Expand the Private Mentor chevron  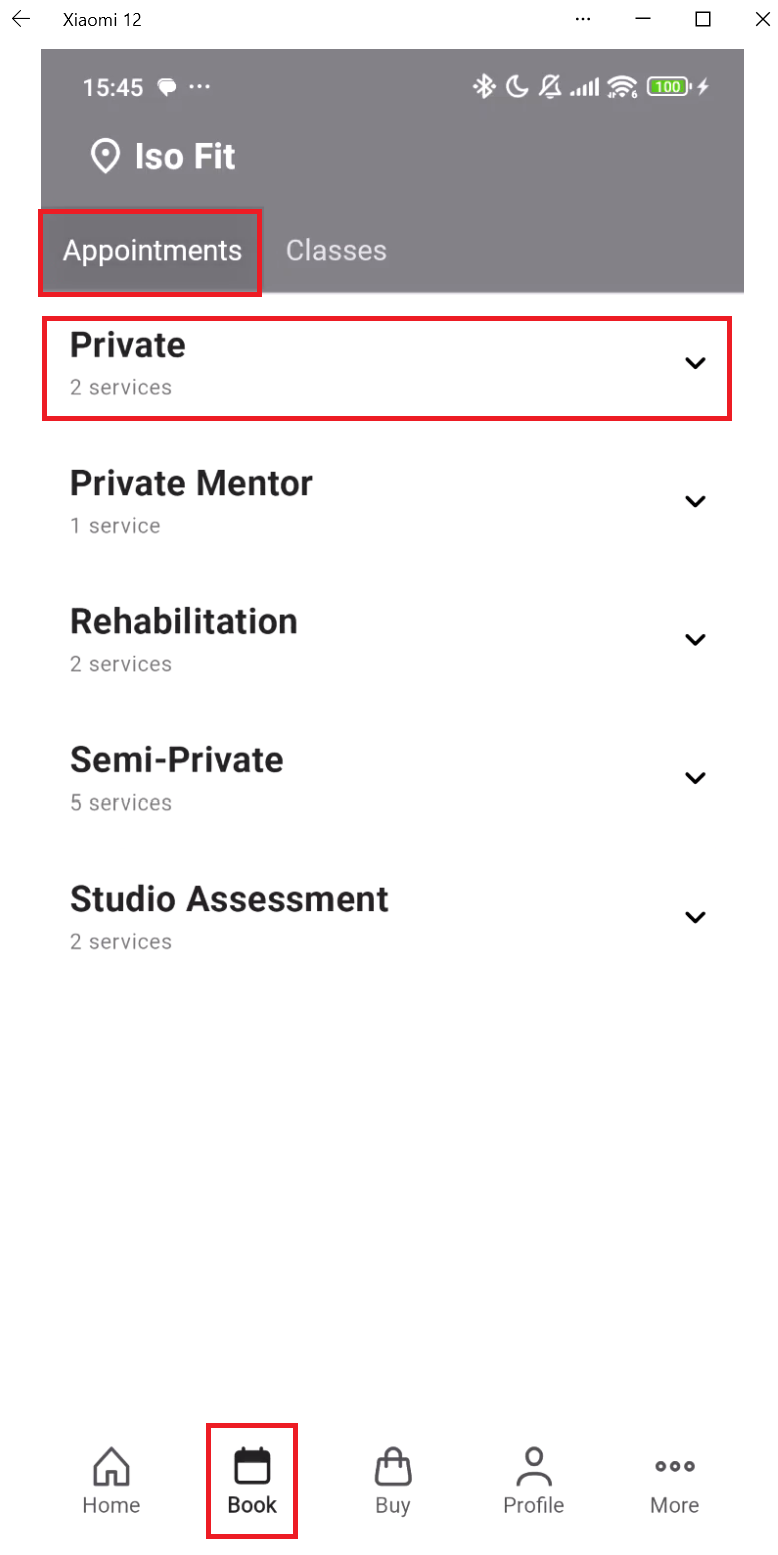tap(695, 501)
